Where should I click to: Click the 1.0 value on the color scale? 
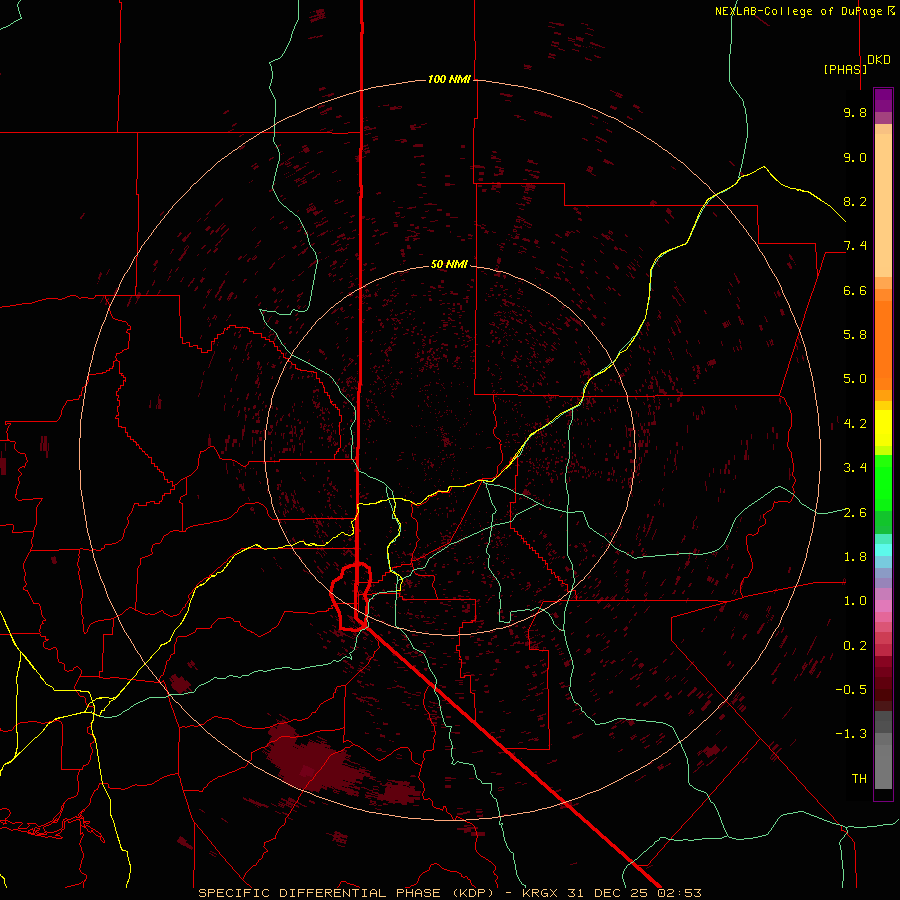point(855,601)
